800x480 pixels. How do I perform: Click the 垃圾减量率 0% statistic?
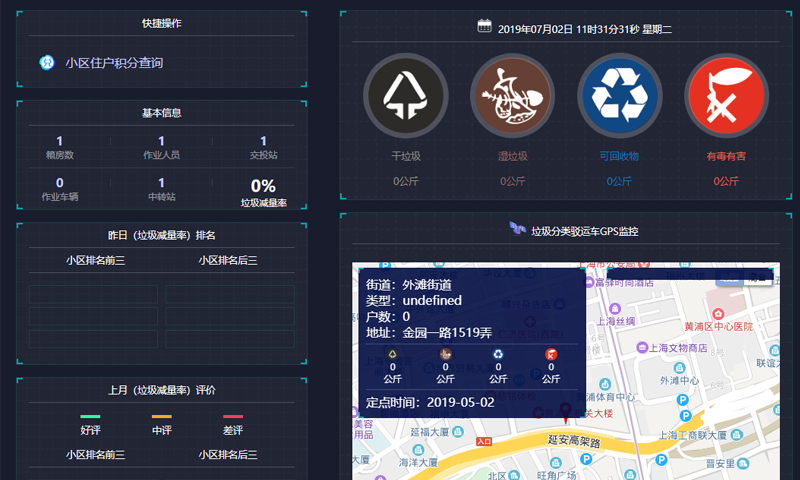[x=263, y=191]
